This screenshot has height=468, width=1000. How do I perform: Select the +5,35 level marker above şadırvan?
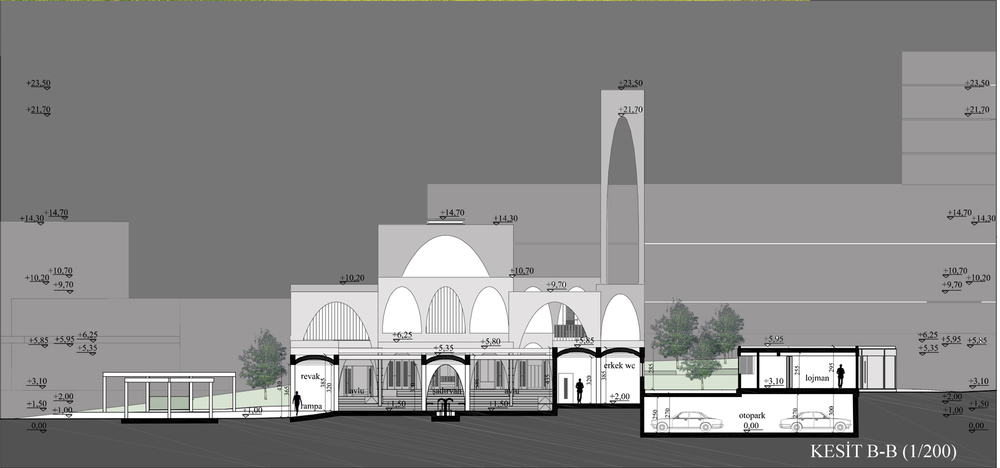click(445, 349)
